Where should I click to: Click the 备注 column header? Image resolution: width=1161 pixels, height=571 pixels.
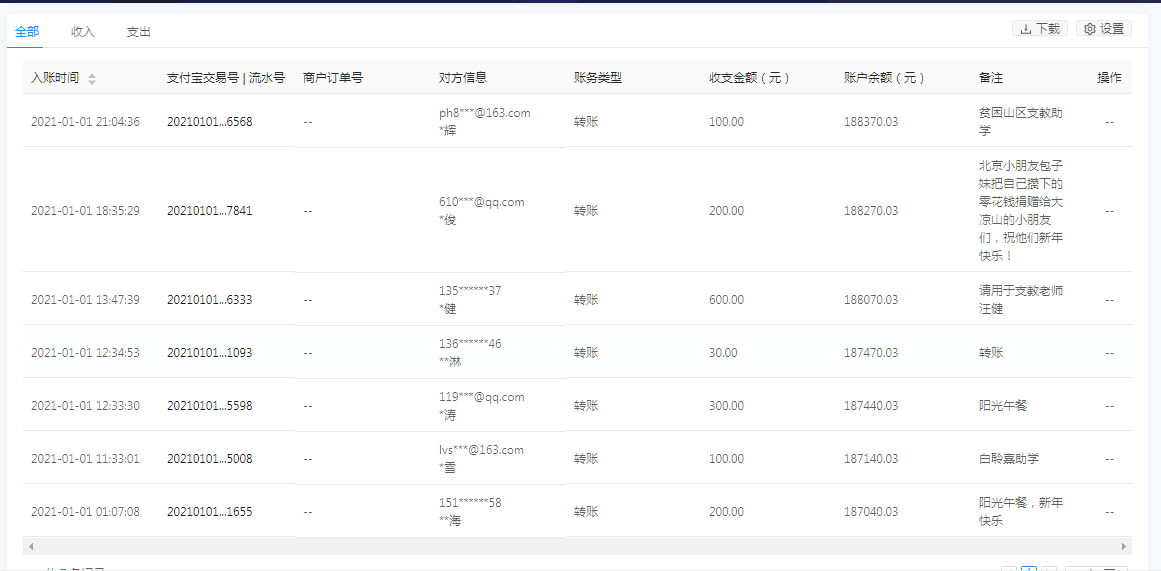click(991, 78)
